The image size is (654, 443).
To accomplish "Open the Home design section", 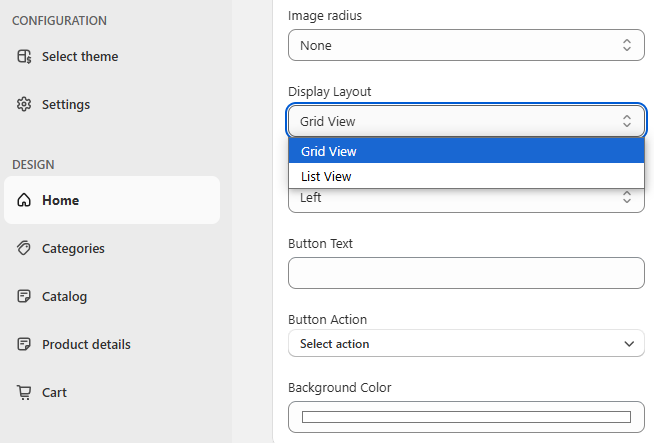I will coord(112,200).
